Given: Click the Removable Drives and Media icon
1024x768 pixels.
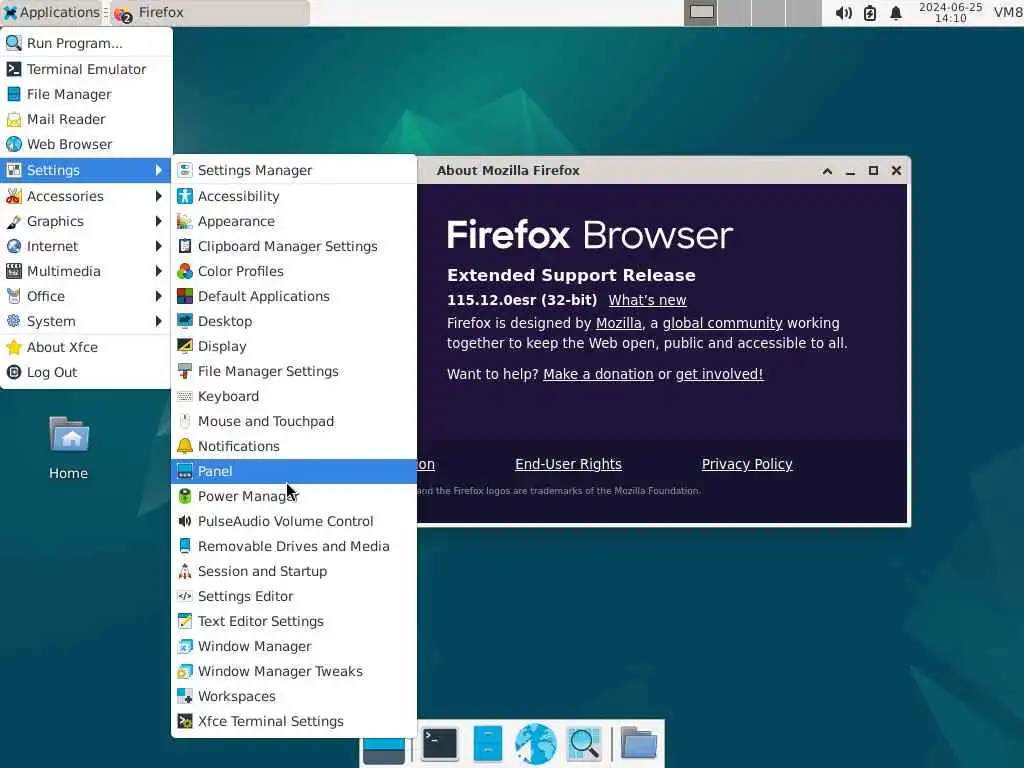Looking at the screenshot, I should pos(185,546).
